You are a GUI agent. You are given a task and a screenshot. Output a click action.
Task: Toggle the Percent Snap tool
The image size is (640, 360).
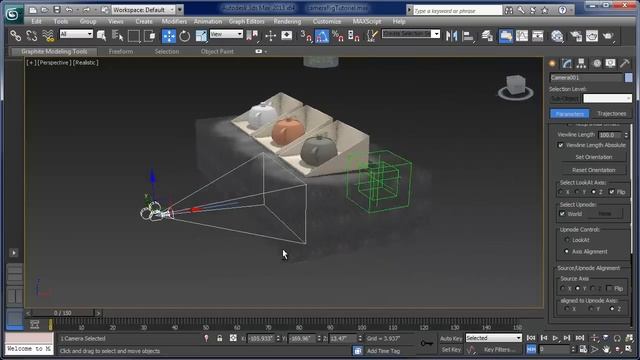338,36
